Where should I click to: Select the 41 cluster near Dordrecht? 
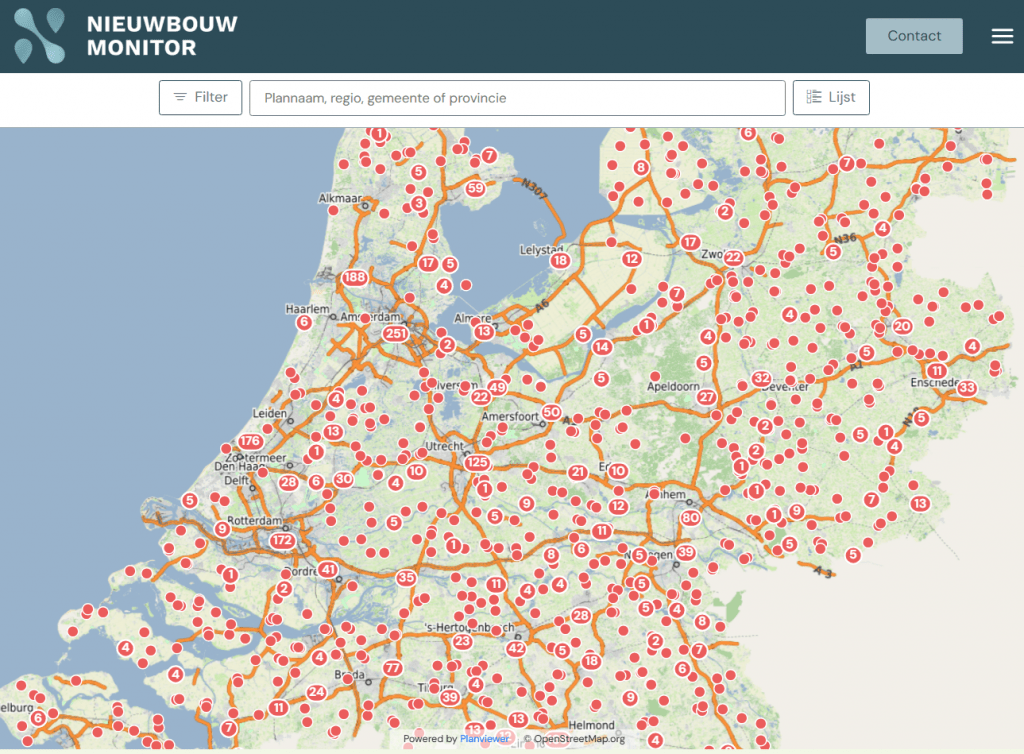[328, 569]
